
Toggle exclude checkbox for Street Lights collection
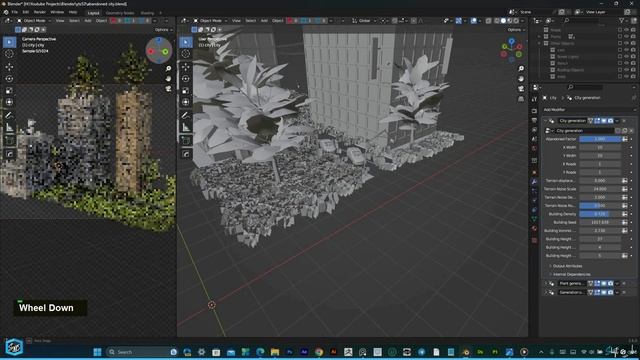[x=620, y=57]
